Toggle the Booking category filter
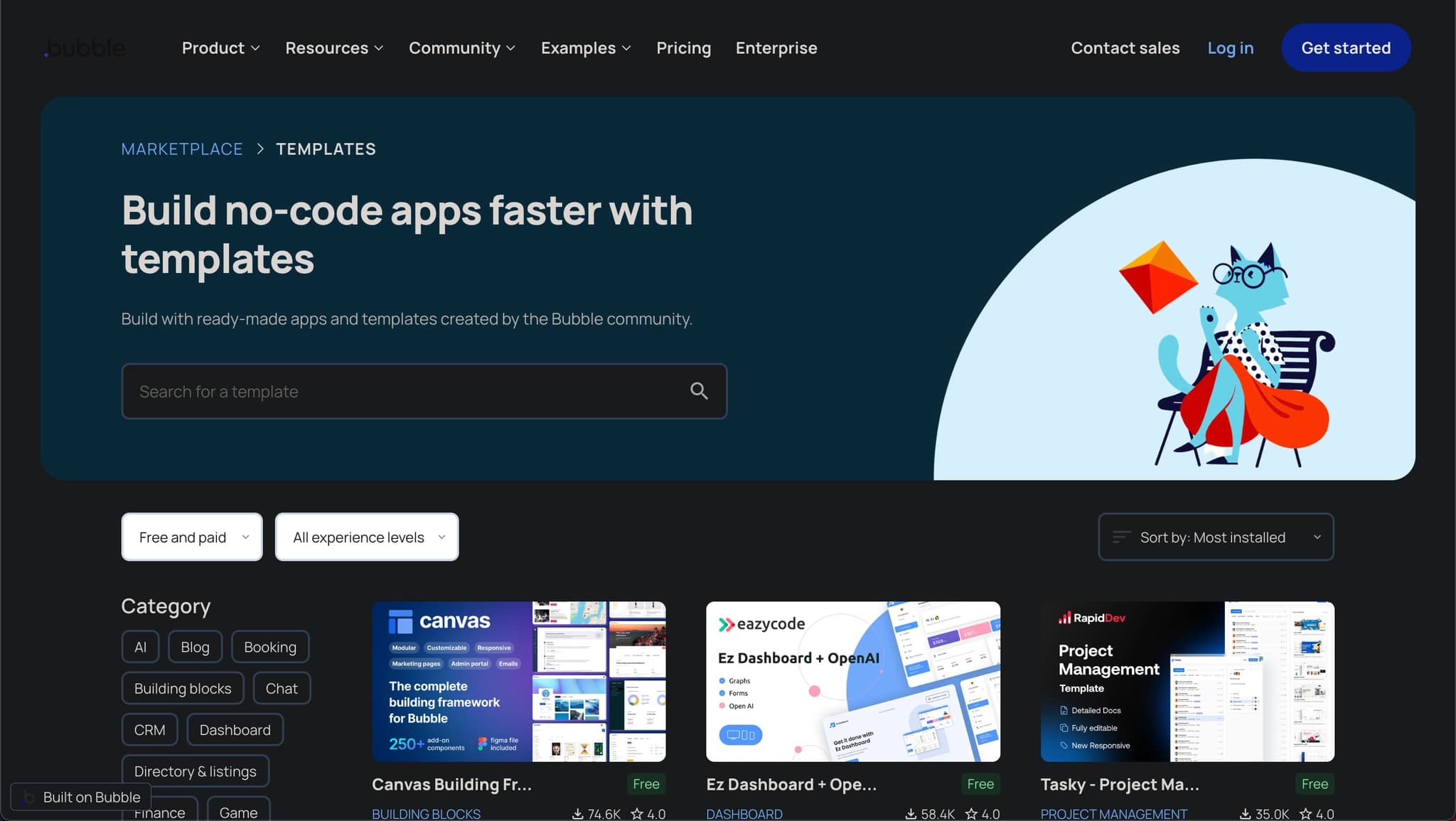Image resolution: width=1456 pixels, height=821 pixels. 269,647
